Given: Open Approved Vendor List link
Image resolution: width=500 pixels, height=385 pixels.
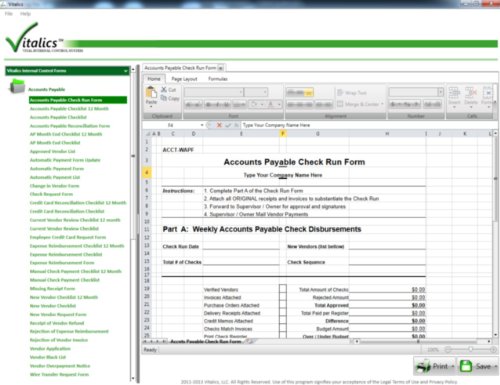Looking at the screenshot, I should click(x=52, y=151).
